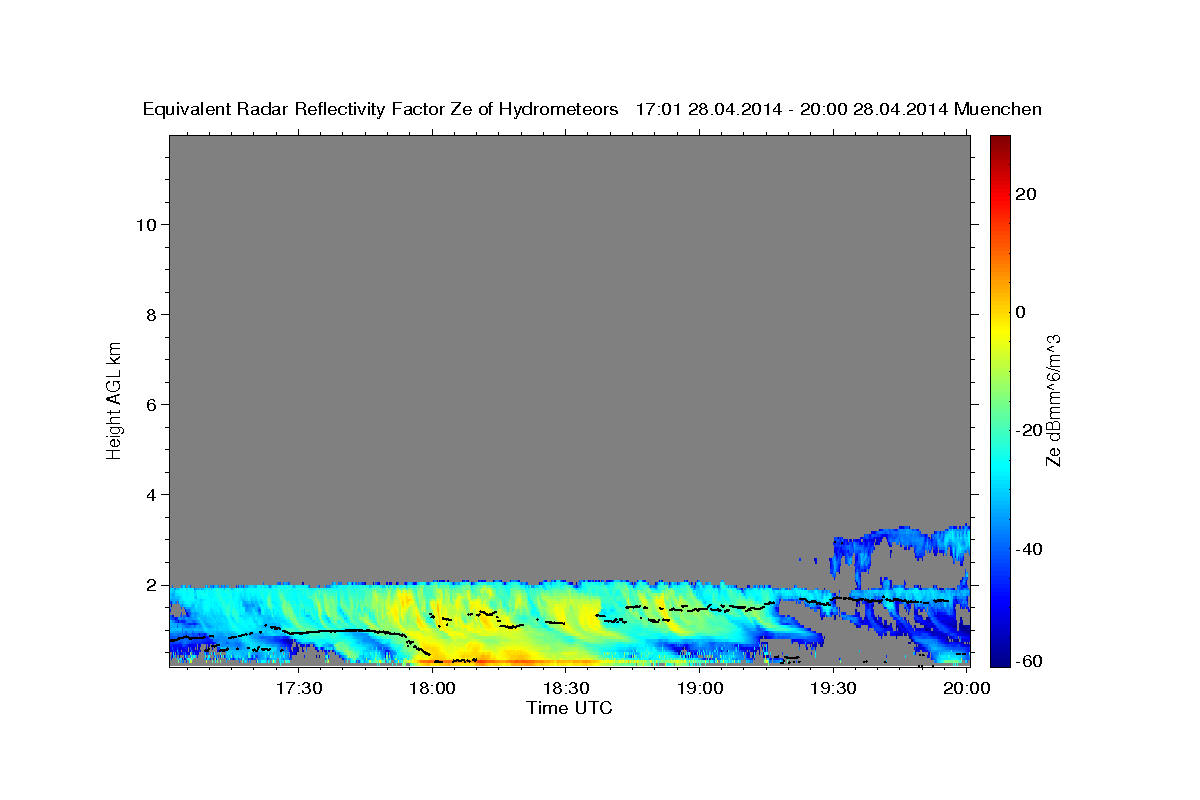The image size is (1200, 800).
Task: Click the blue cloud layer at 3 km after 19:30
Action: point(900,540)
